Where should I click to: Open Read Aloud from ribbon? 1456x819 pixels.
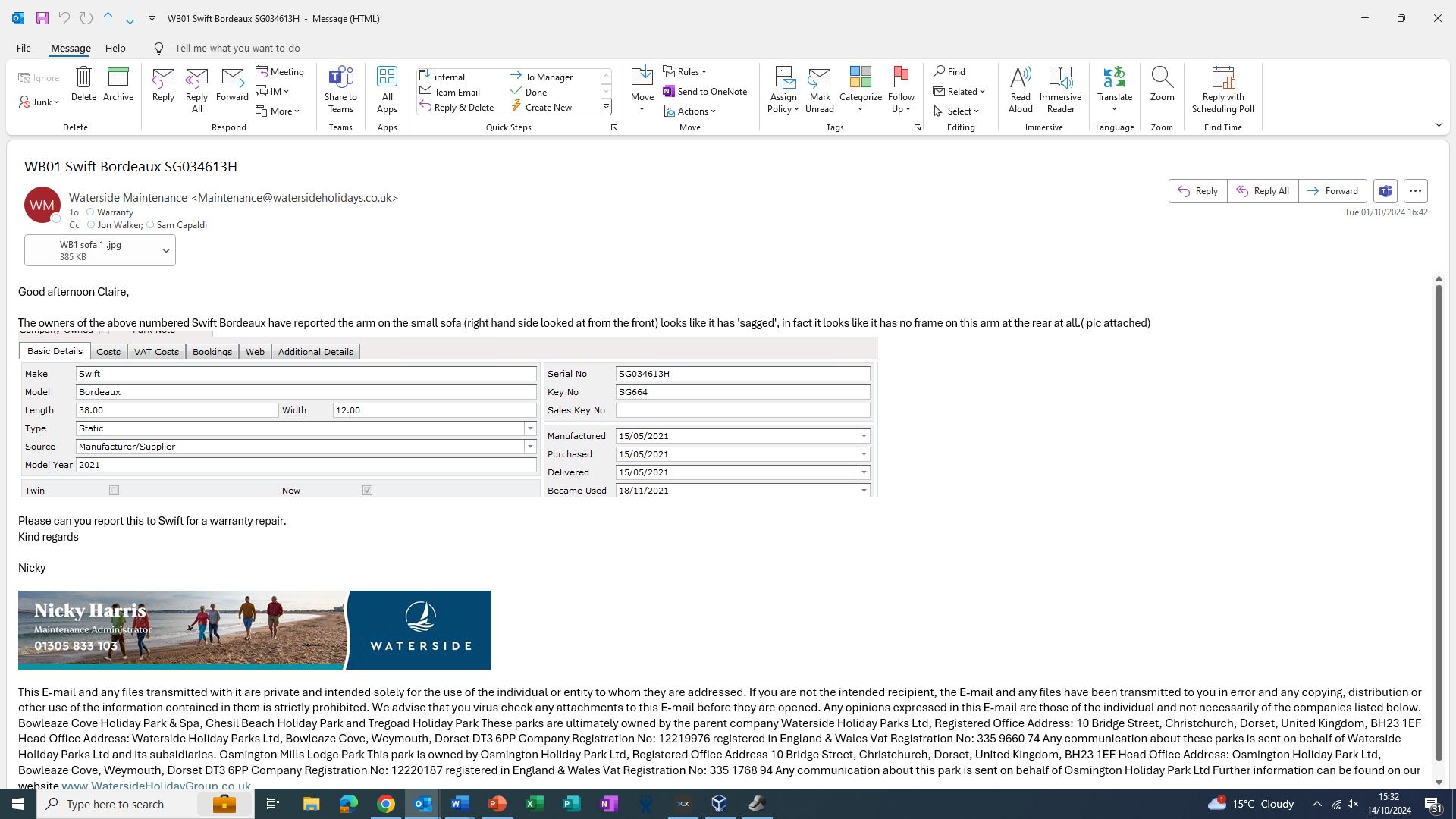click(1020, 77)
